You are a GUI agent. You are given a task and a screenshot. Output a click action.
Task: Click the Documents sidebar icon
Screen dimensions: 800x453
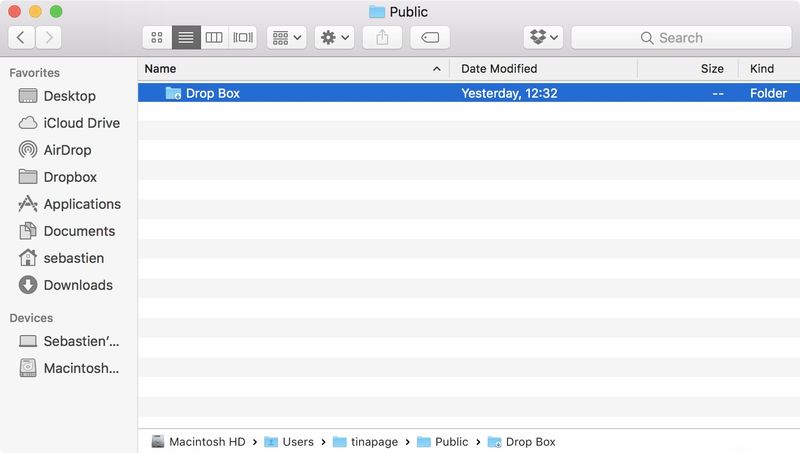28,231
